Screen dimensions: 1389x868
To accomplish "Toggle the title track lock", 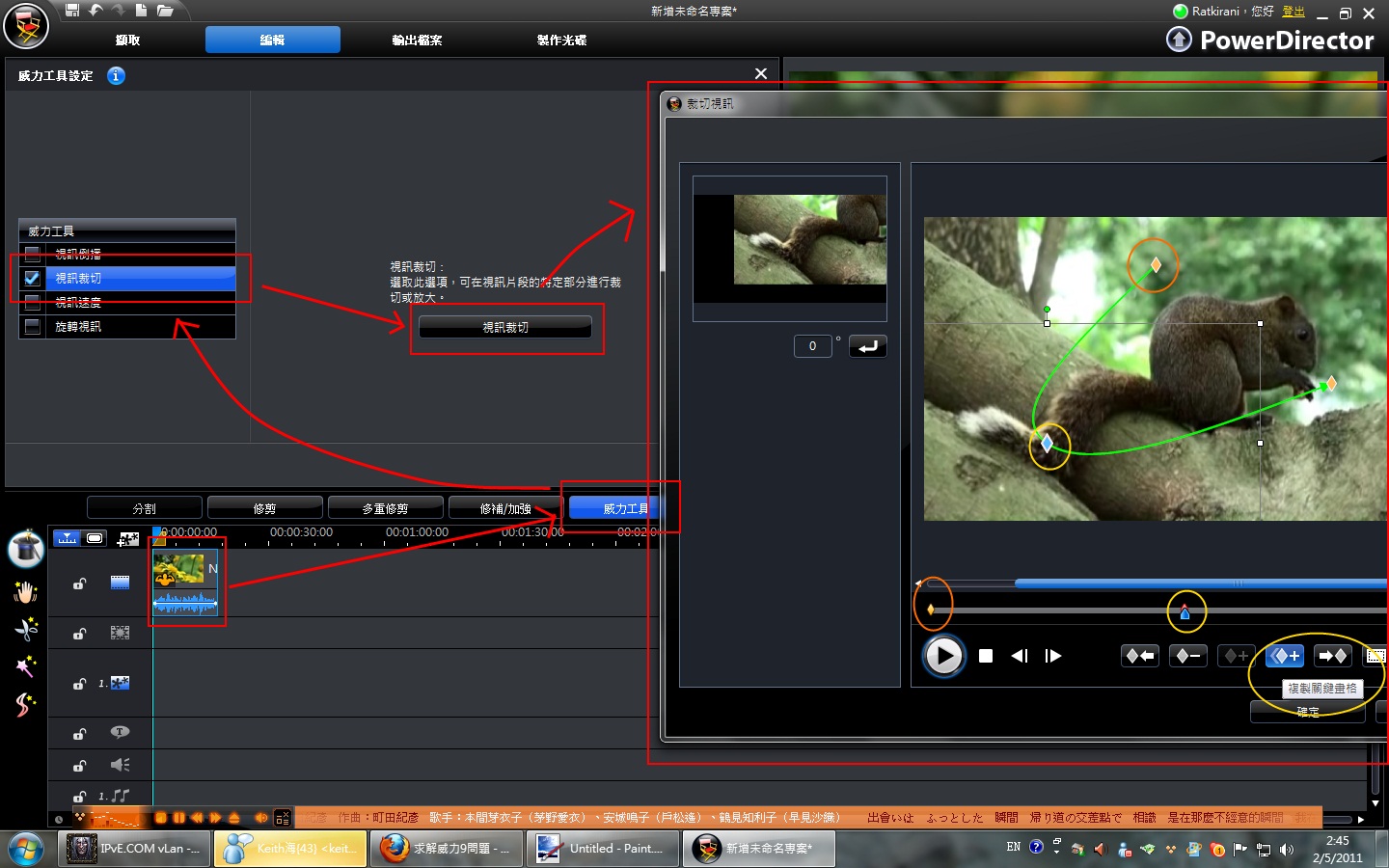I will [80, 734].
